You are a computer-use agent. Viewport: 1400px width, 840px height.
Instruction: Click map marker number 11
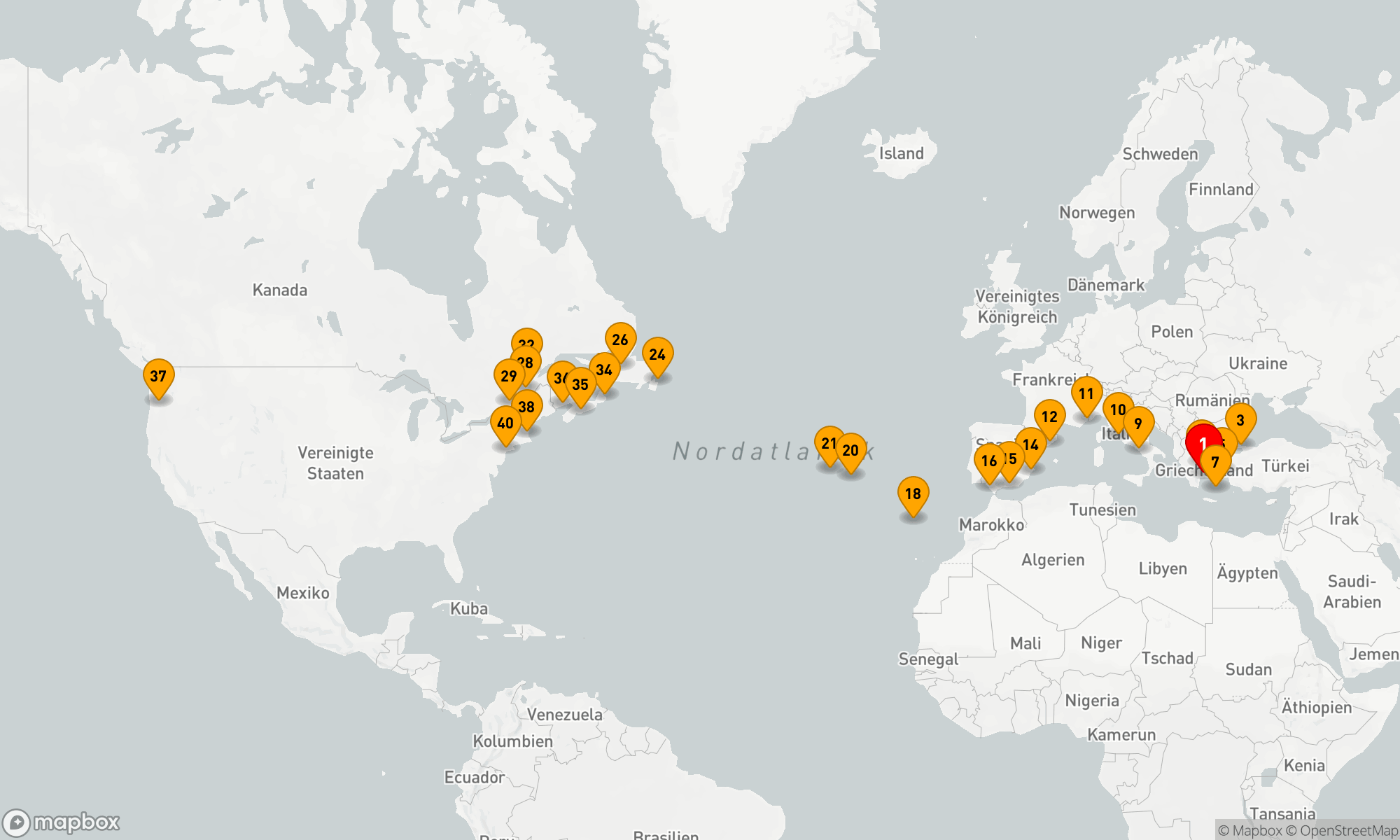pyautogui.click(x=1087, y=395)
